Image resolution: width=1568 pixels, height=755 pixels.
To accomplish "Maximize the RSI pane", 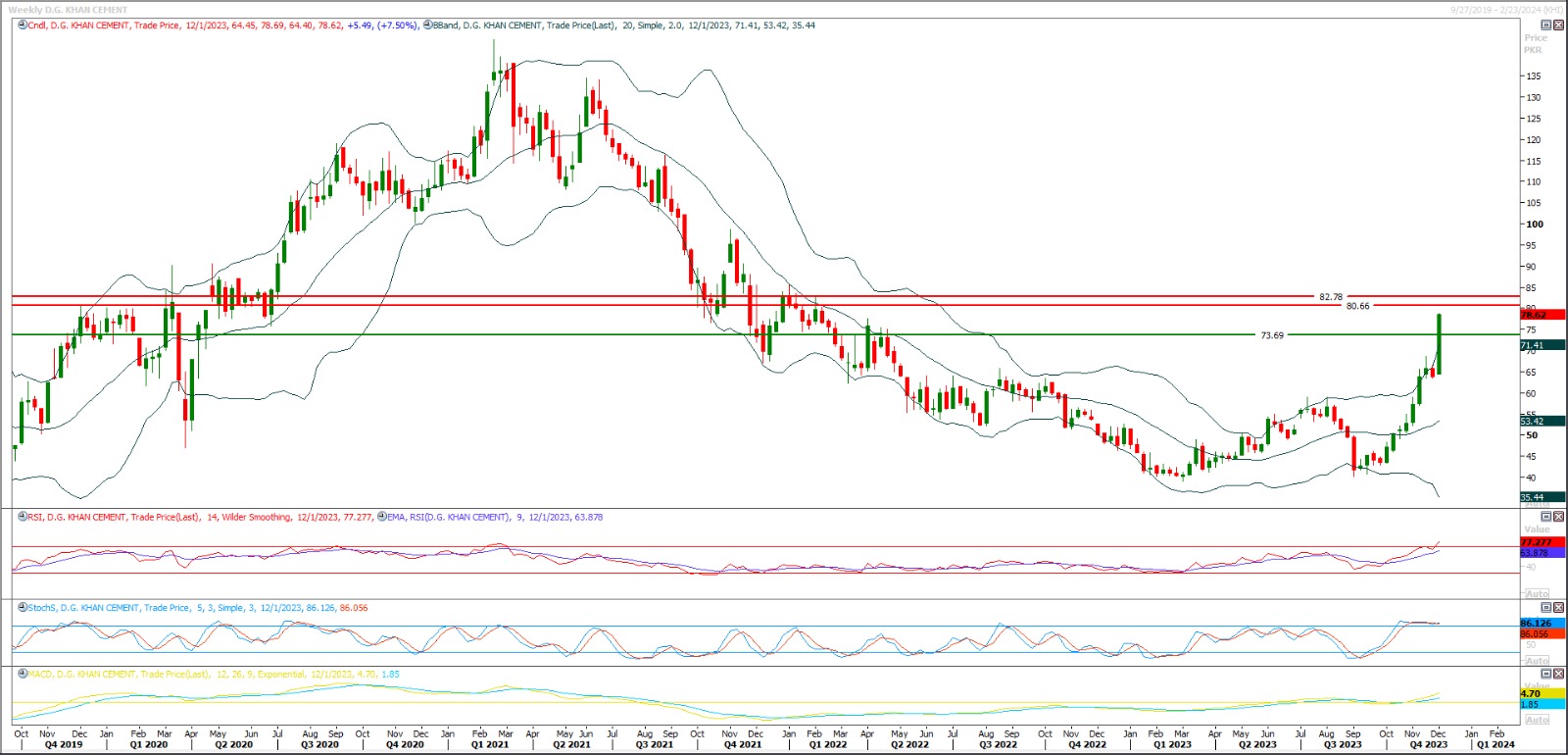I will pos(1546,517).
